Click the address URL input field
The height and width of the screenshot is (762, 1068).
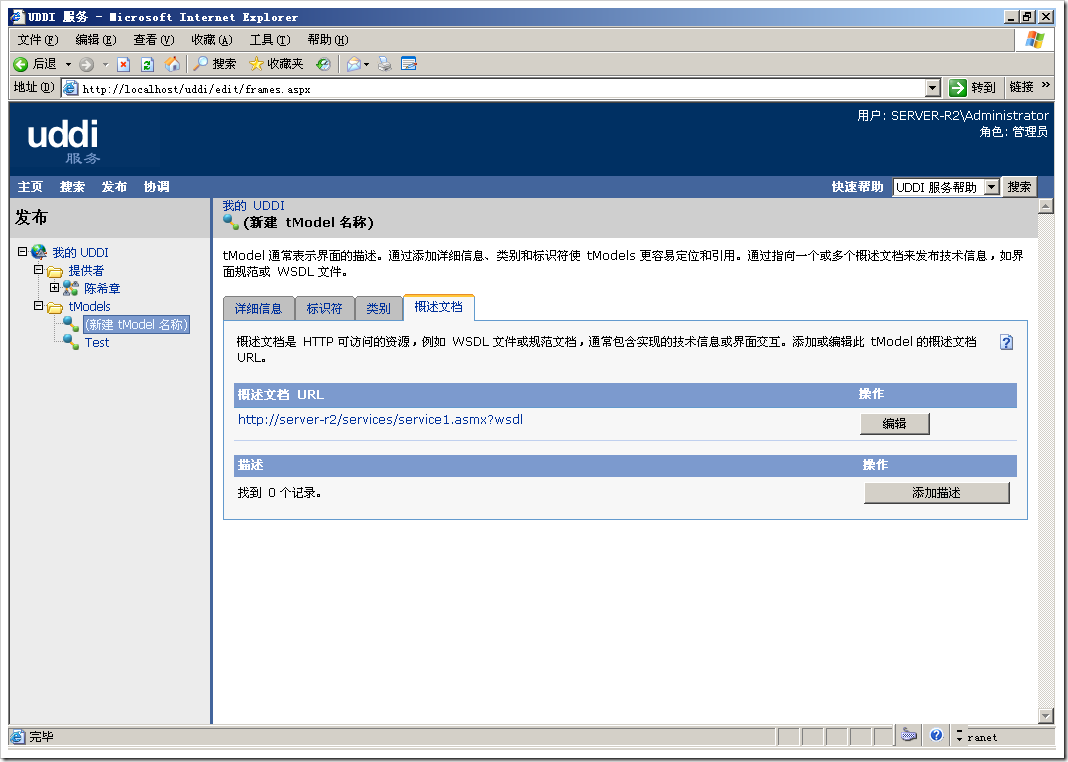click(502, 89)
